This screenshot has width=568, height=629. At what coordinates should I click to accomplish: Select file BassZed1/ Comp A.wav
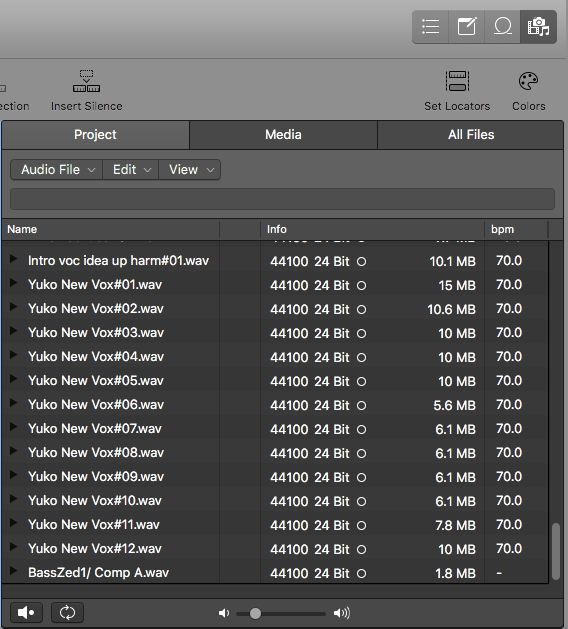click(98, 572)
